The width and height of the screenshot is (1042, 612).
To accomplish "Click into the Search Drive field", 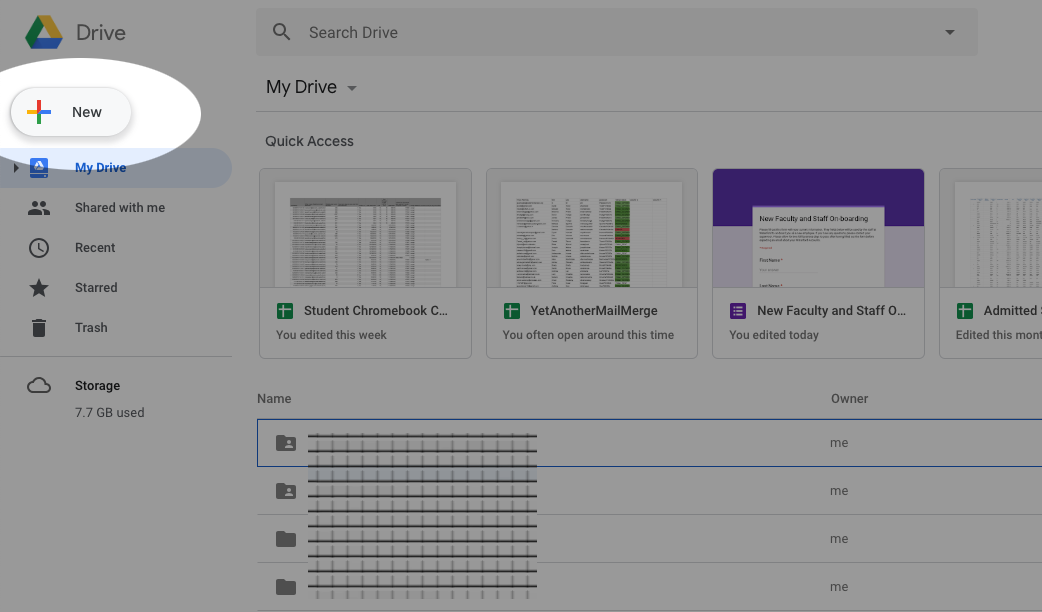I will [600, 32].
